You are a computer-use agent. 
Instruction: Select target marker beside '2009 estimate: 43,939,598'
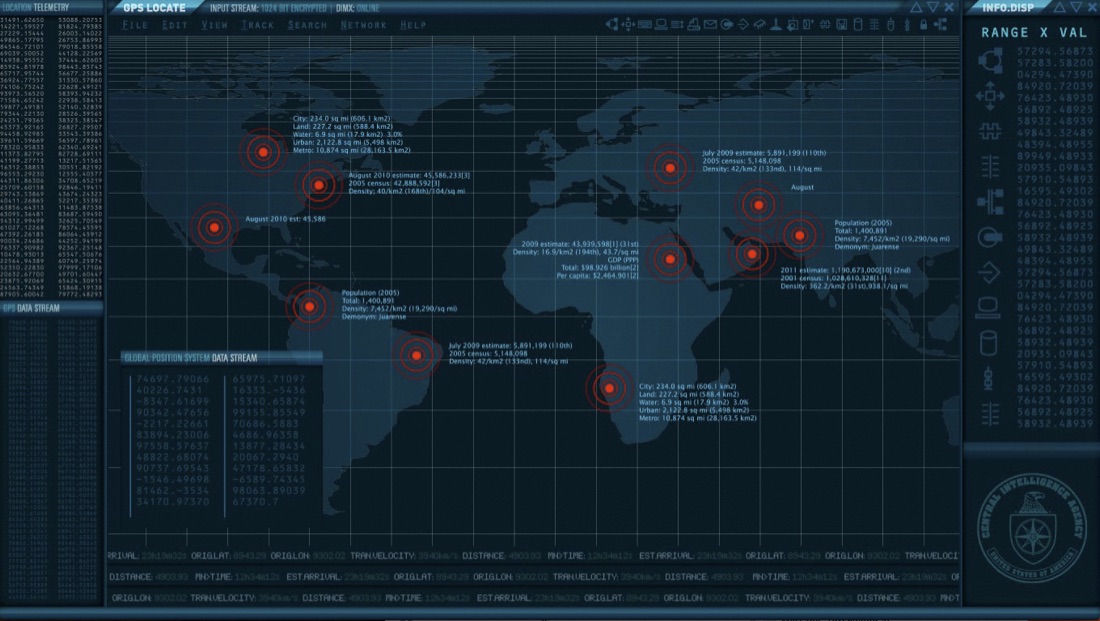point(670,259)
